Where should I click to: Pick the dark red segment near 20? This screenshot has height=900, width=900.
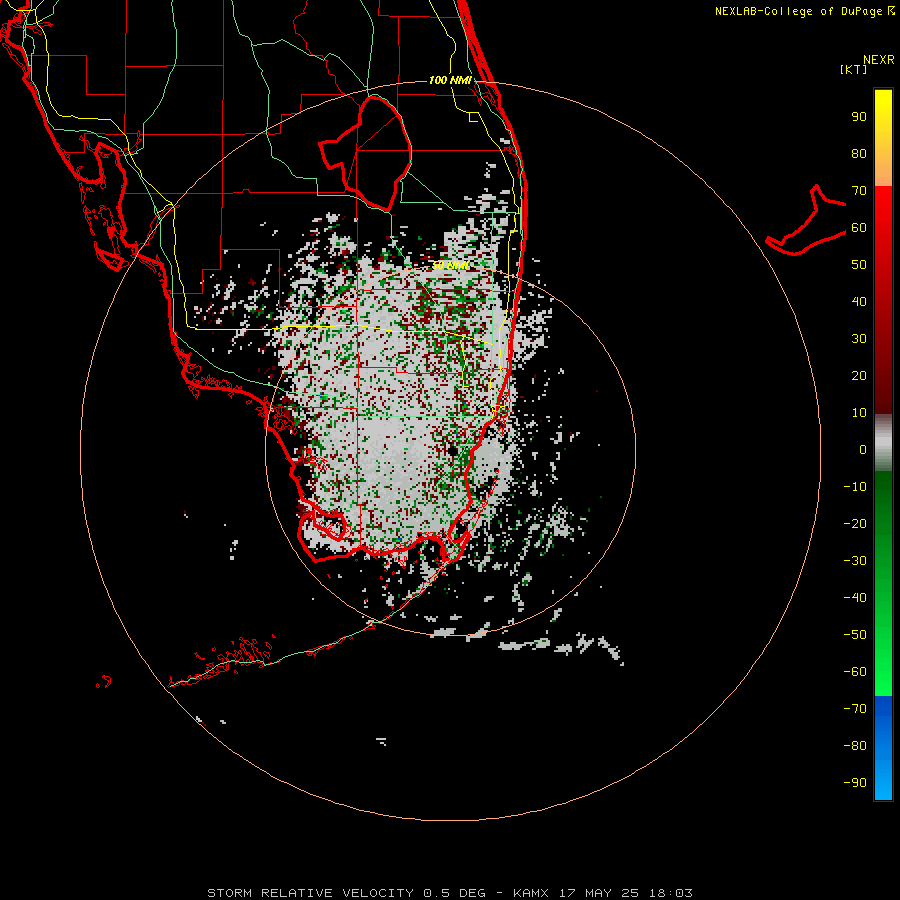coord(883,376)
